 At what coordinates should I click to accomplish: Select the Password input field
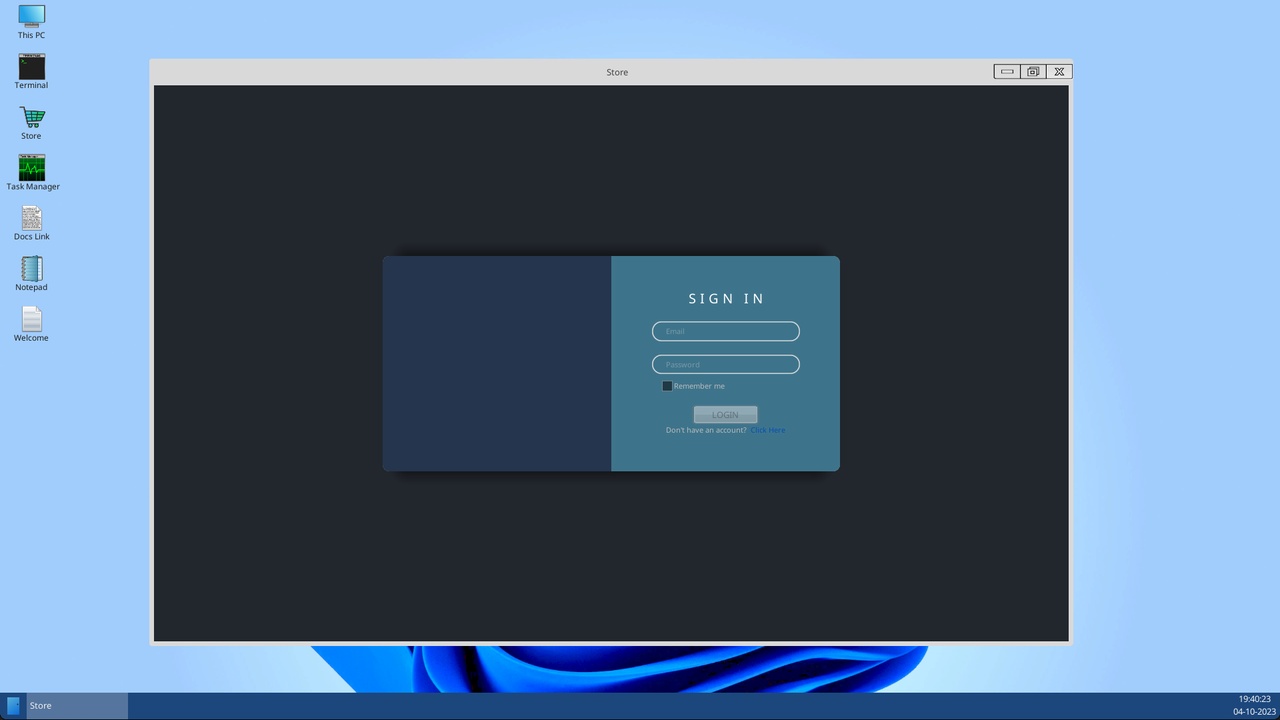click(x=725, y=364)
